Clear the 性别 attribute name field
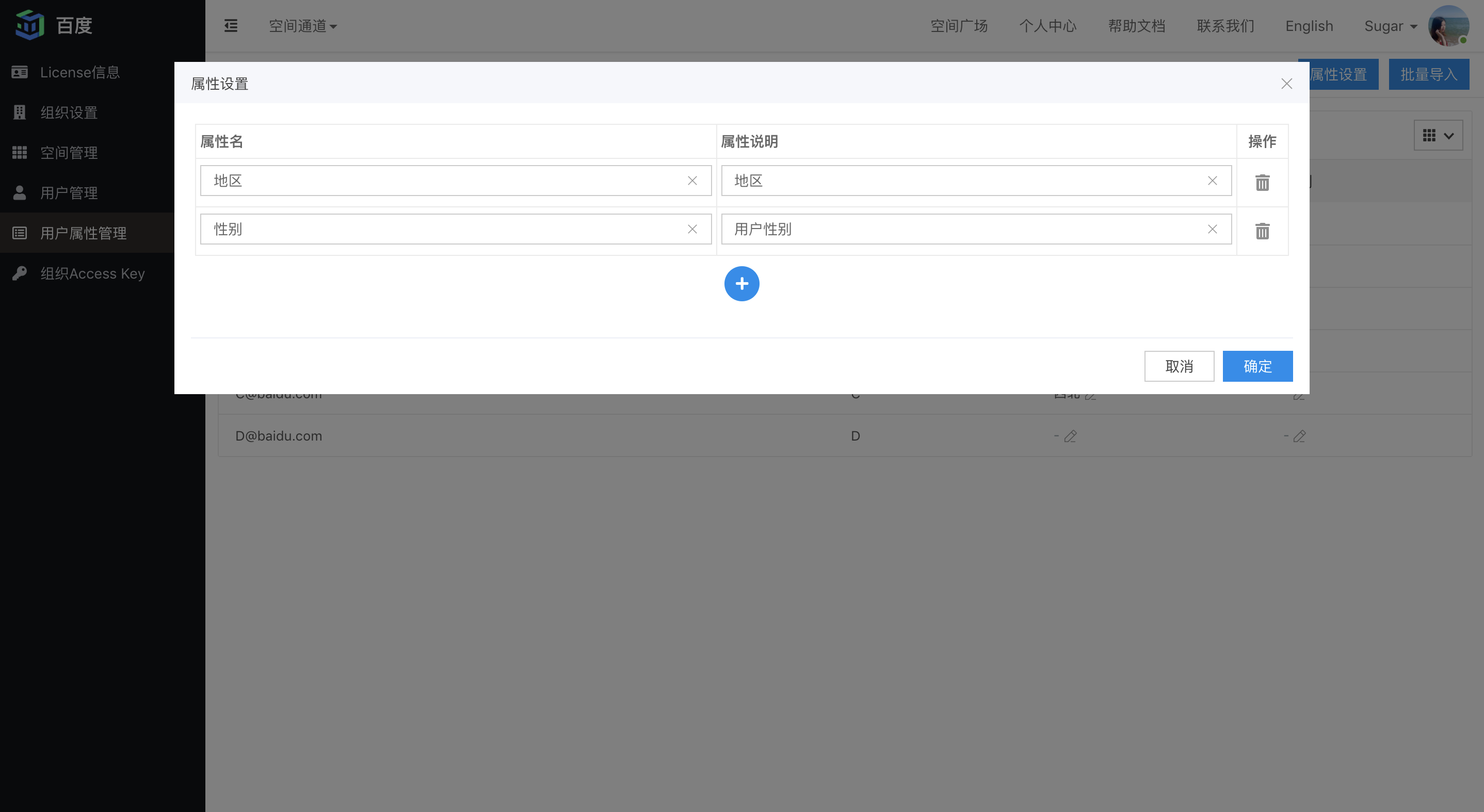 pos(692,229)
